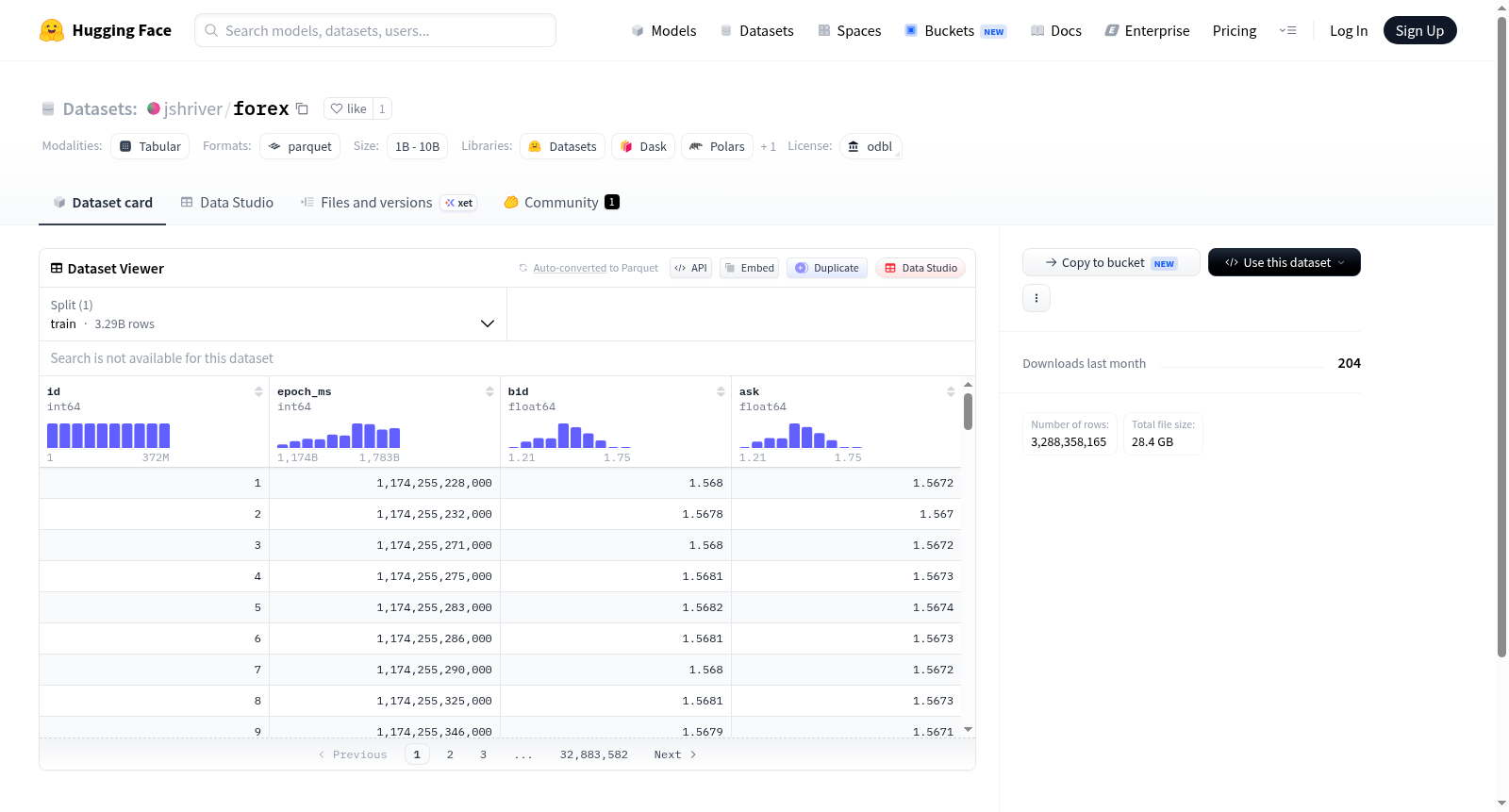The image size is (1509, 812).
Task: Click the ask column histogram
Action: (801, 436)
